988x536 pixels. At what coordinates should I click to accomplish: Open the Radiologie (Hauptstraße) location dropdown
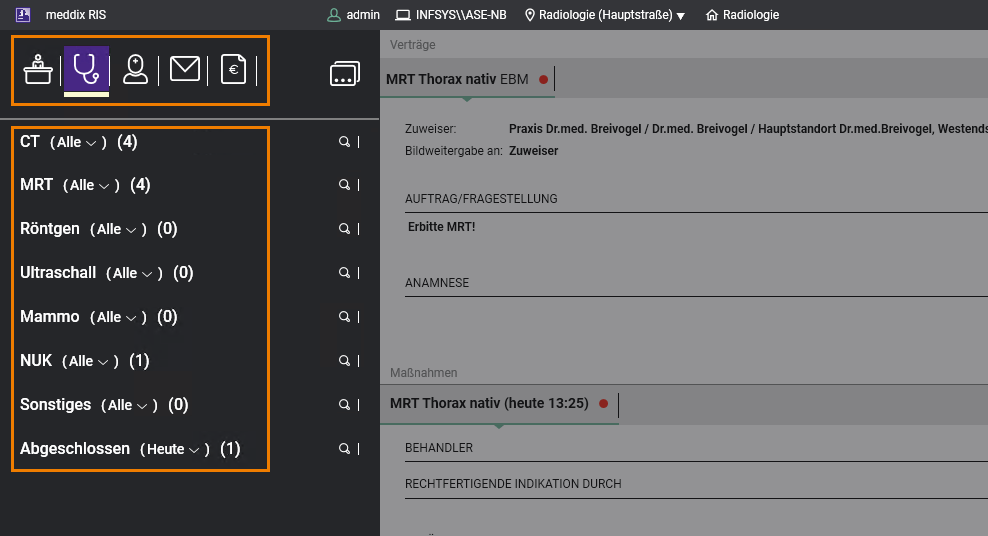[605, 15]
